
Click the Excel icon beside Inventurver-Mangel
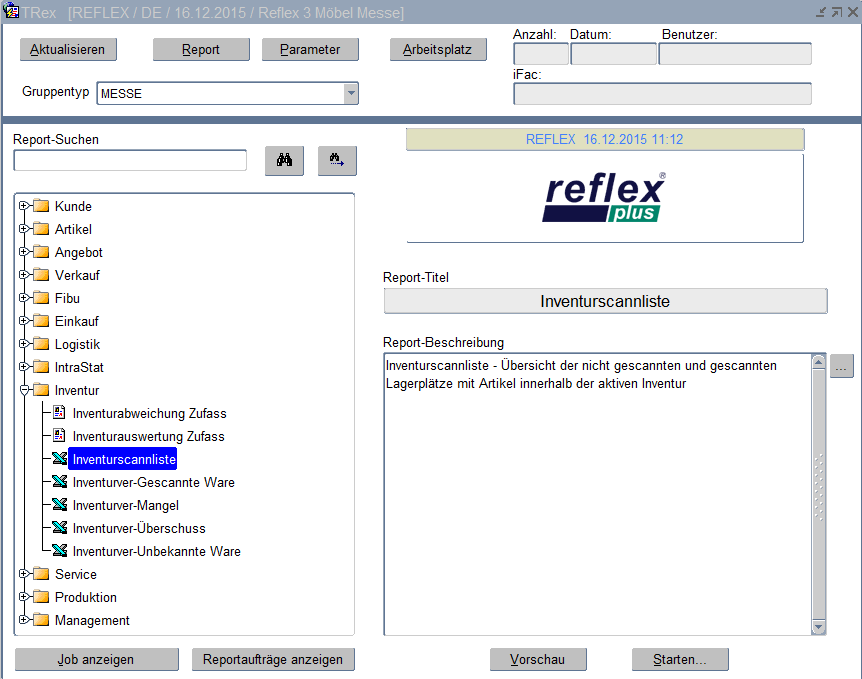point(60,505)
